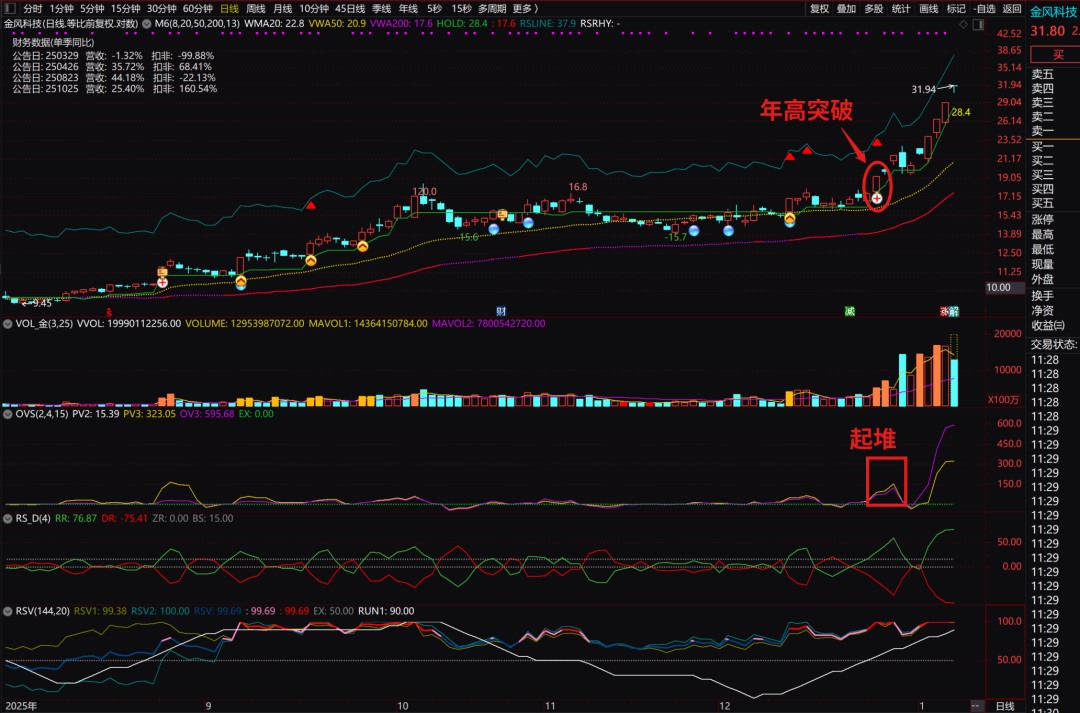
Task: Click the 复权 button
Action: 820,8
